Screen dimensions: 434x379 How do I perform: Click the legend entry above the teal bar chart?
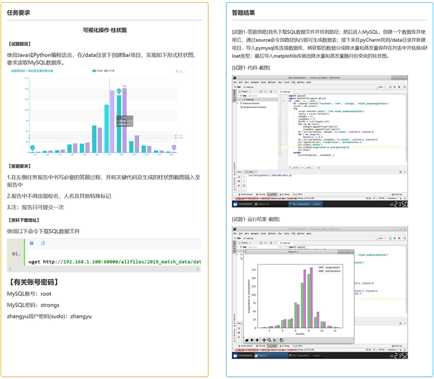click(x=103, y=71)
